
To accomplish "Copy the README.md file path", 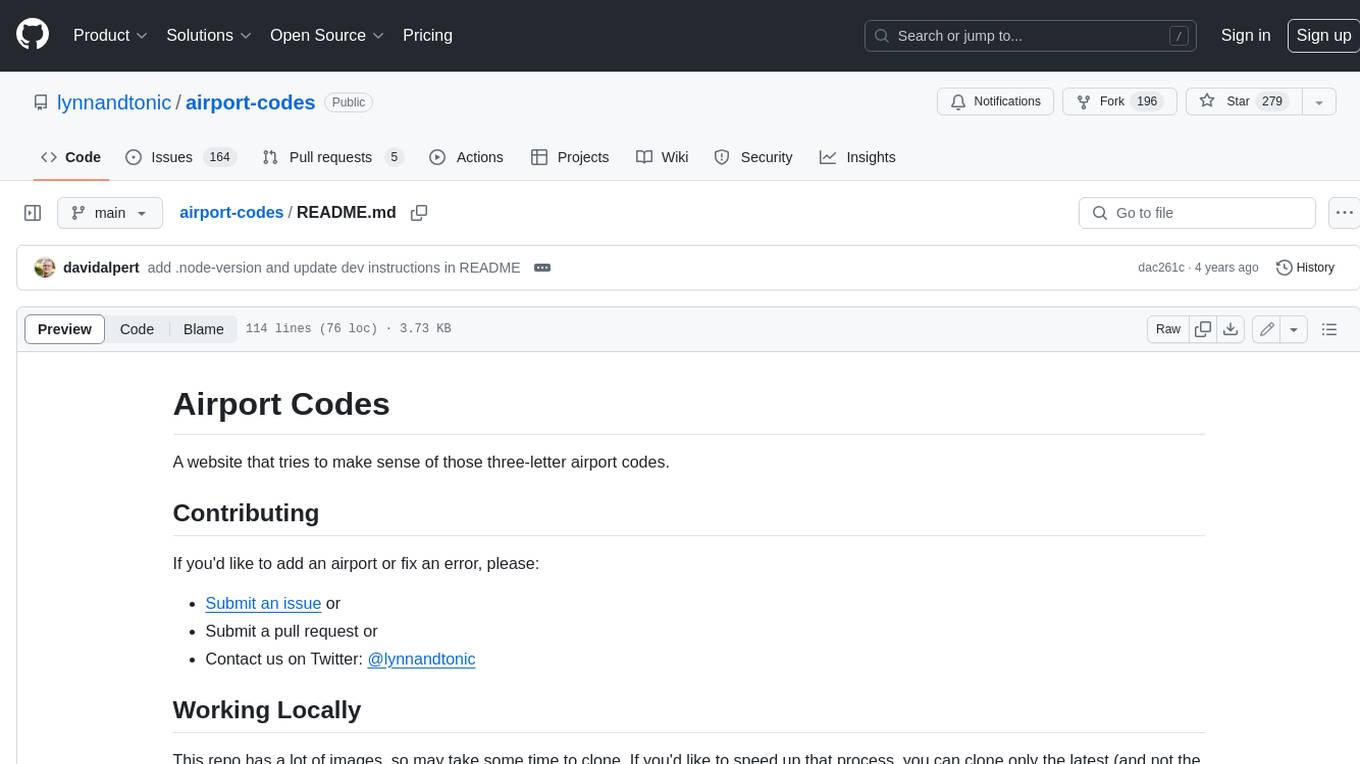I will tap(419, 213).
